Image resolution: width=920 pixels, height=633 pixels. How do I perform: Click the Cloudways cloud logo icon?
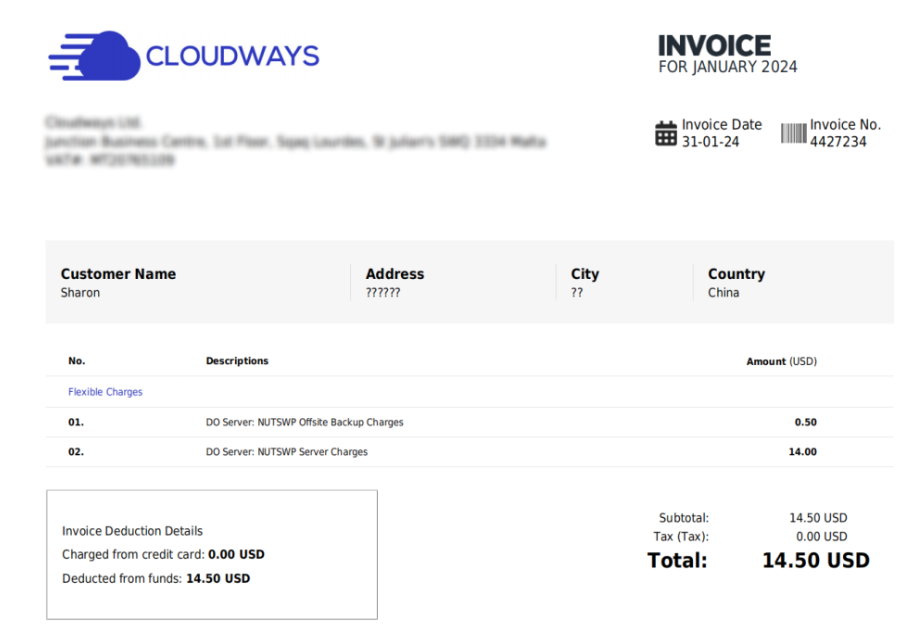[x=94, y=55]
